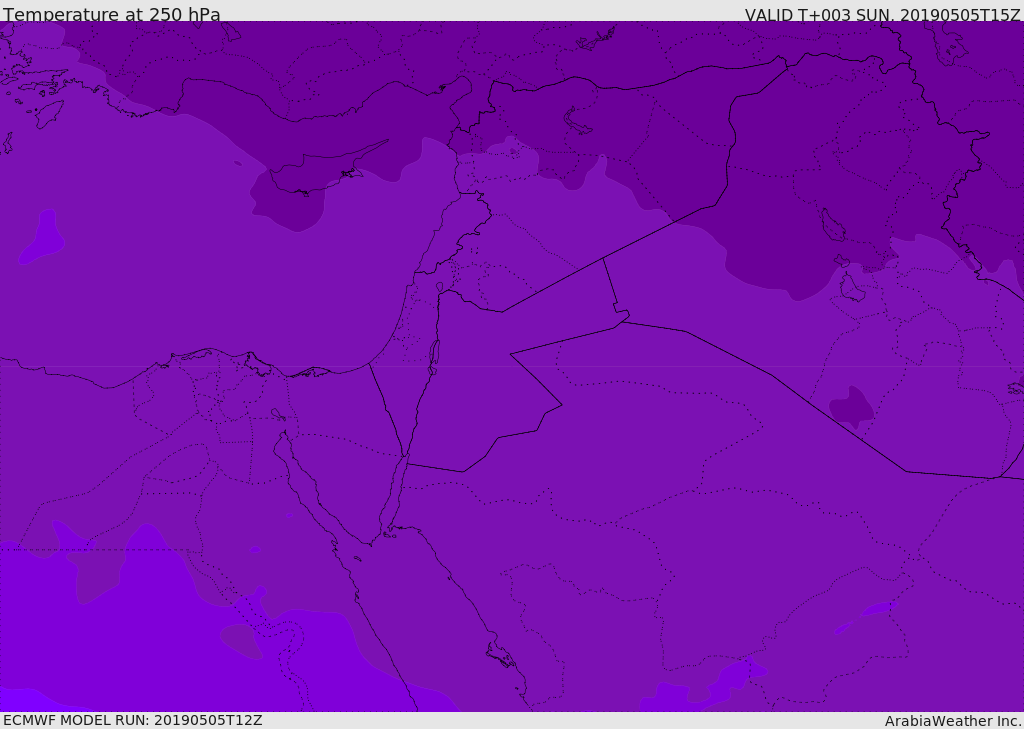Image resolution: width=1024 pixels, height=729 pixels.
Task: Click the light violet patch in the Mediterranean Sea
Action: (x=42, y=240)
